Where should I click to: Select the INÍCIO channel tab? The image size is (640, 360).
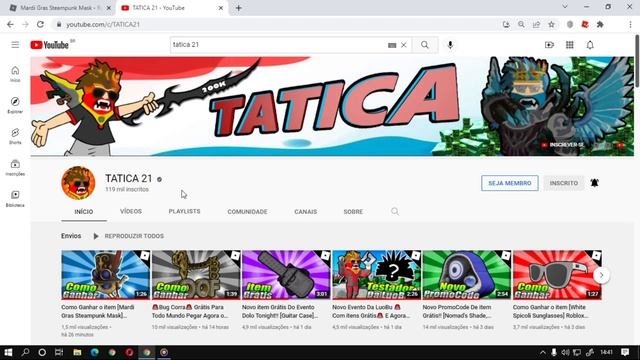84,211
